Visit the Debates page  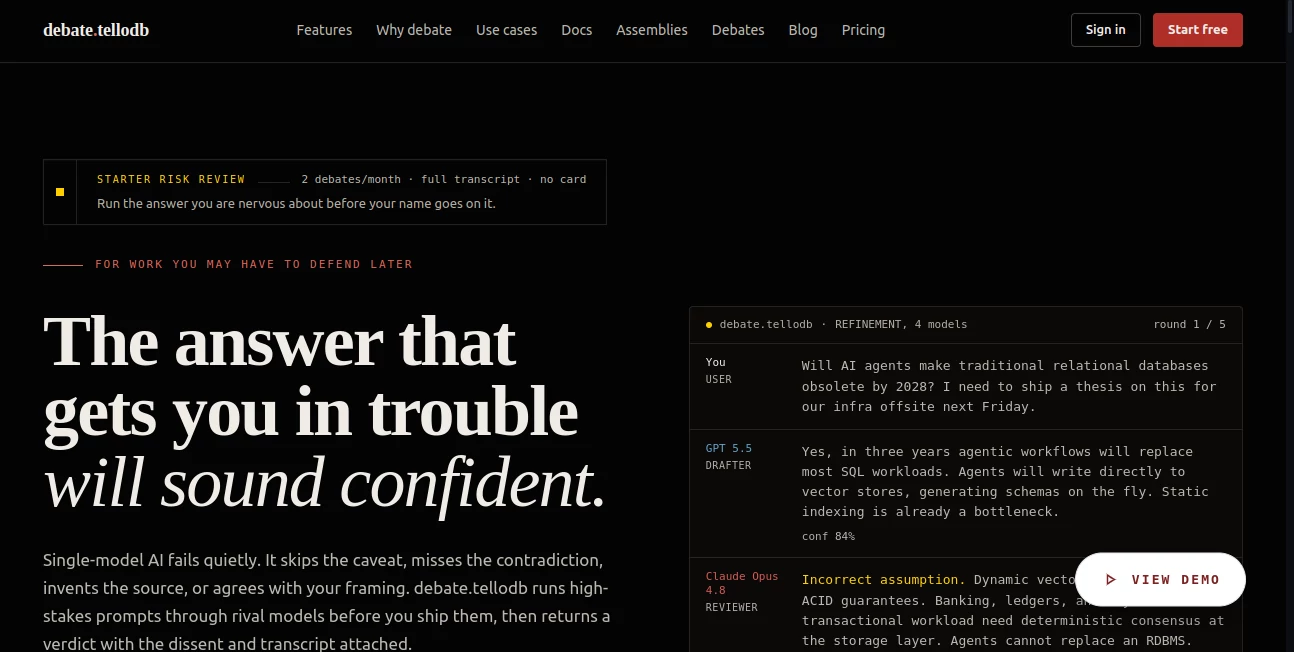[738, 30]
